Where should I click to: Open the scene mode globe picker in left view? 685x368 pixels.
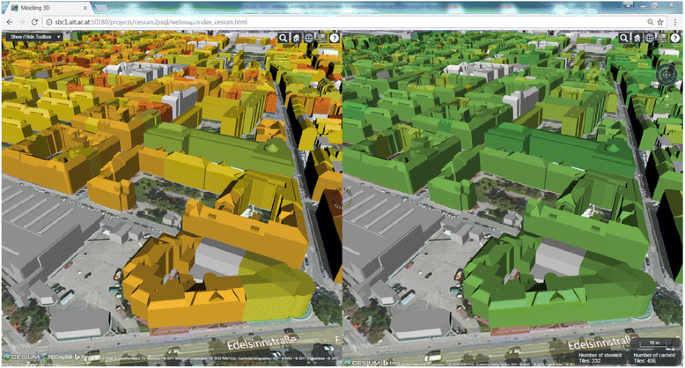pyautogui.click(x=309, y=38)
